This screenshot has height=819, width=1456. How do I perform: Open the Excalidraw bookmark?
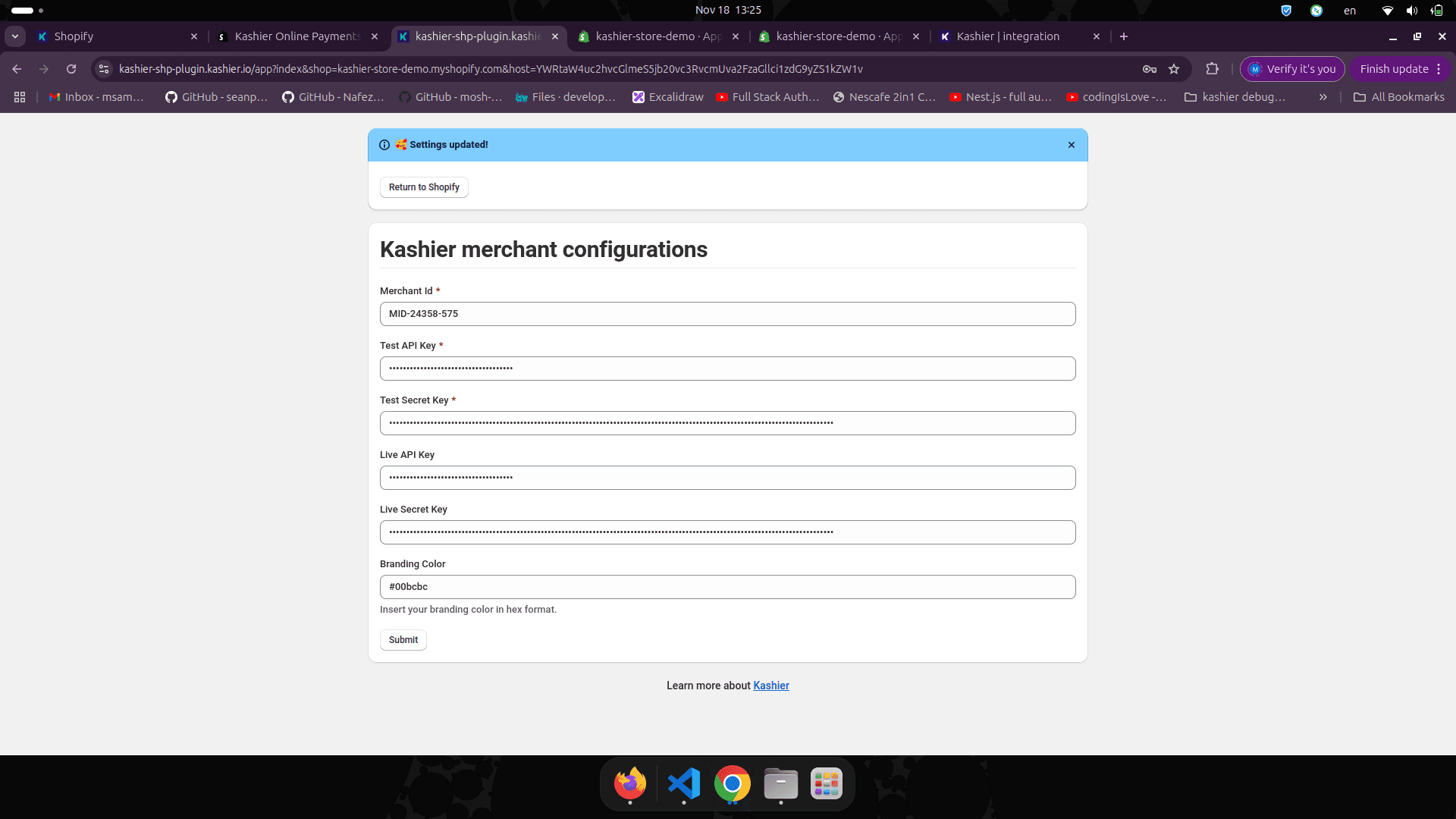click(668, 97)
